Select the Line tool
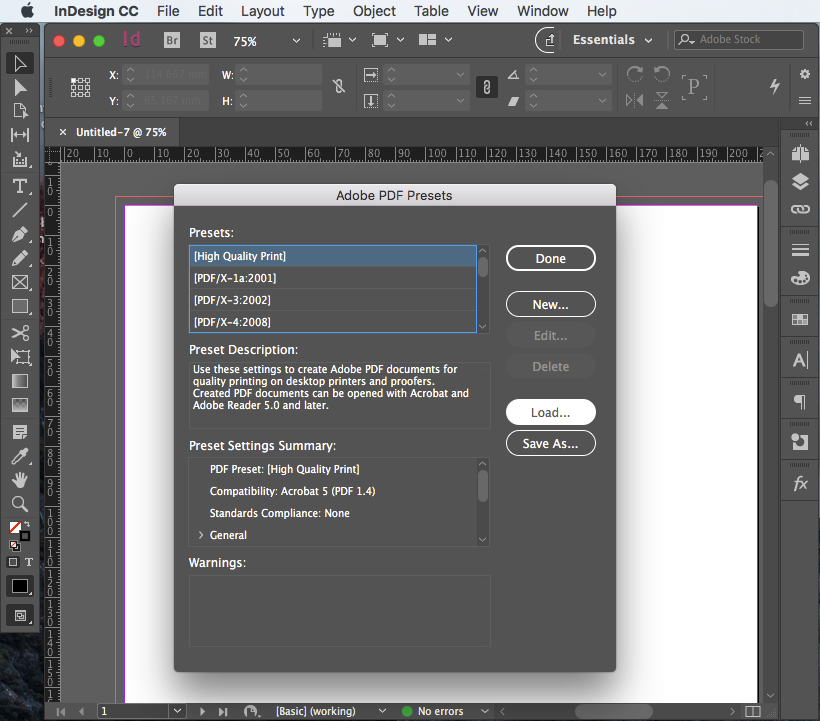The width and height of the screenshot is (820, 721). tap(20, 210)
